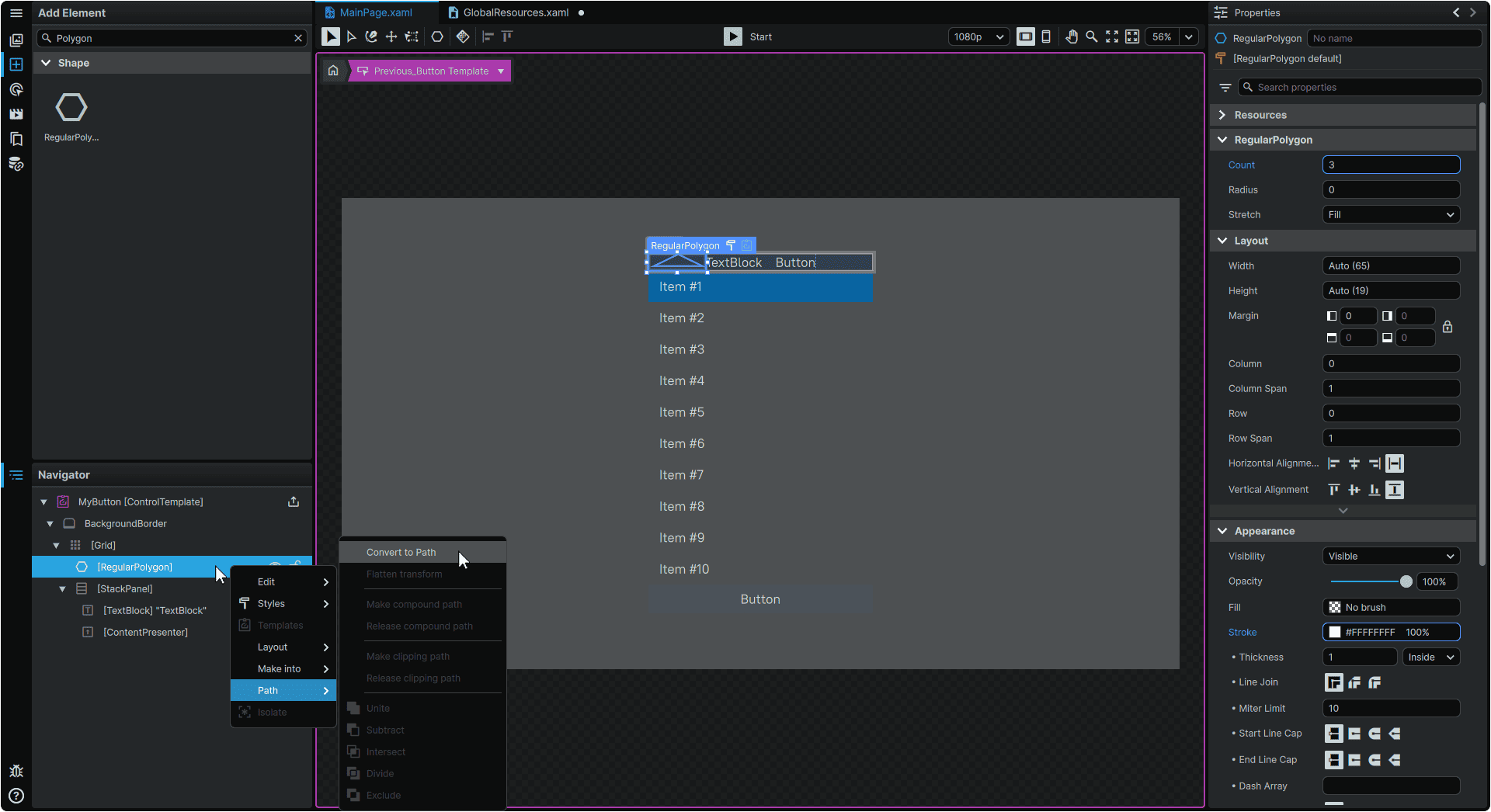Switch to landscape device orientation
The image size is (1491, 812).
coord(1026,36)
